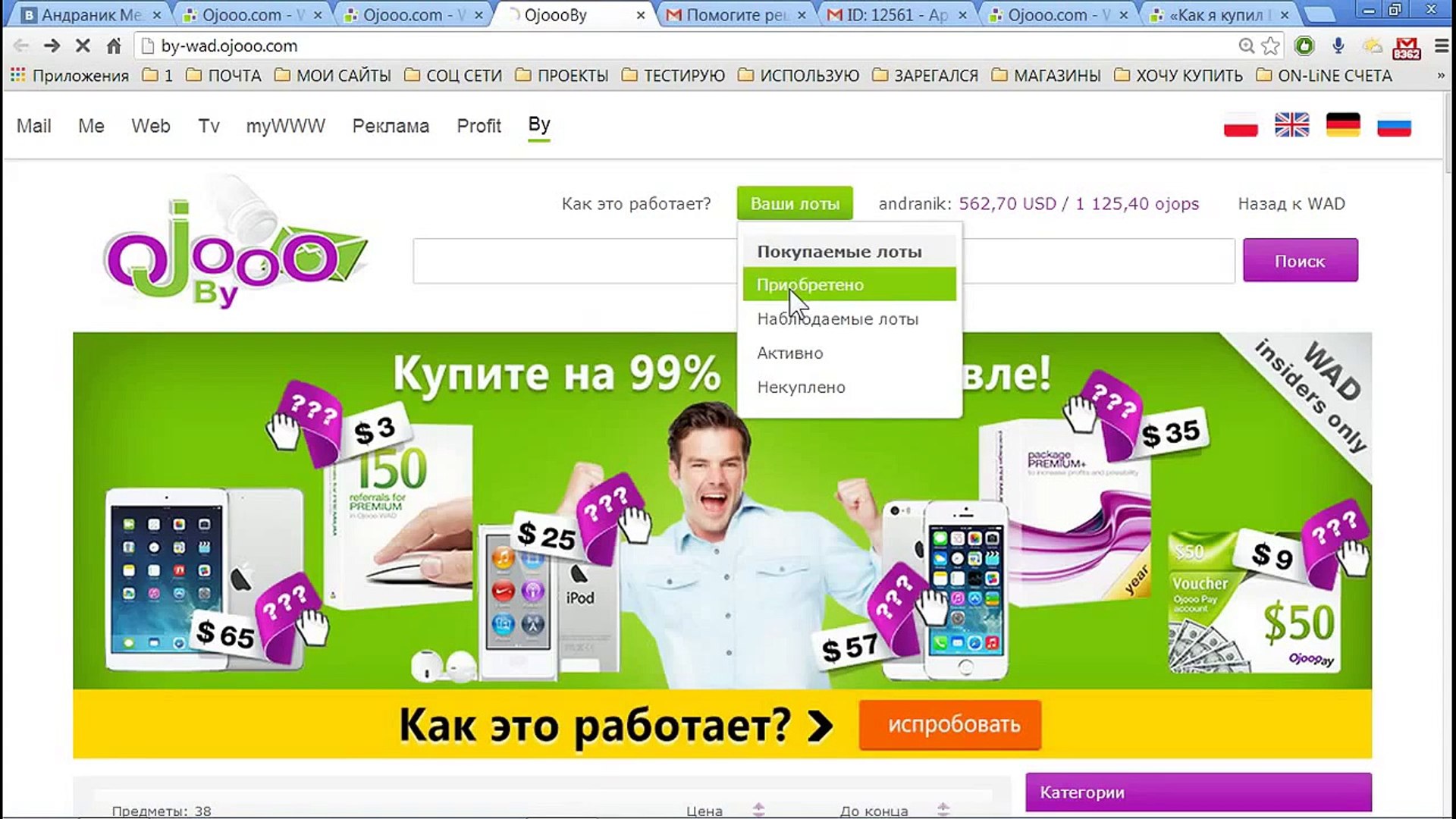This screenshot has height=819, width=1456.
Task: Click the Назад к WAD link
Action: (1291, 204)
